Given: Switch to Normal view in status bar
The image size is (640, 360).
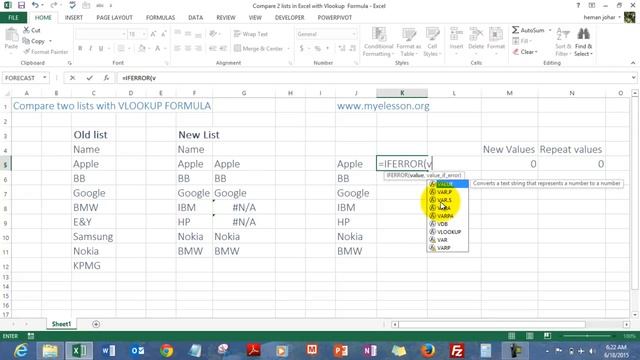Looking at the screenshot, I should coord(511,336).
